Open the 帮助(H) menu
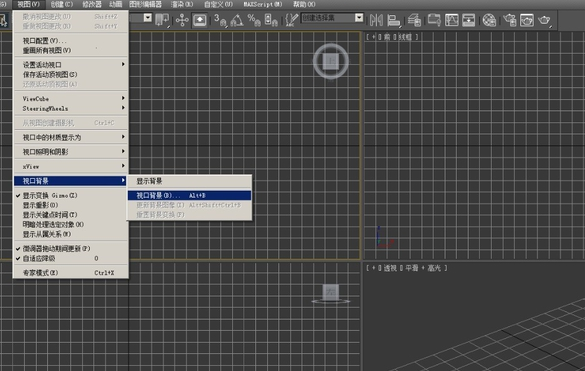Image resolution: width=585 pixels, height=371 pixels. click(304, 4)
